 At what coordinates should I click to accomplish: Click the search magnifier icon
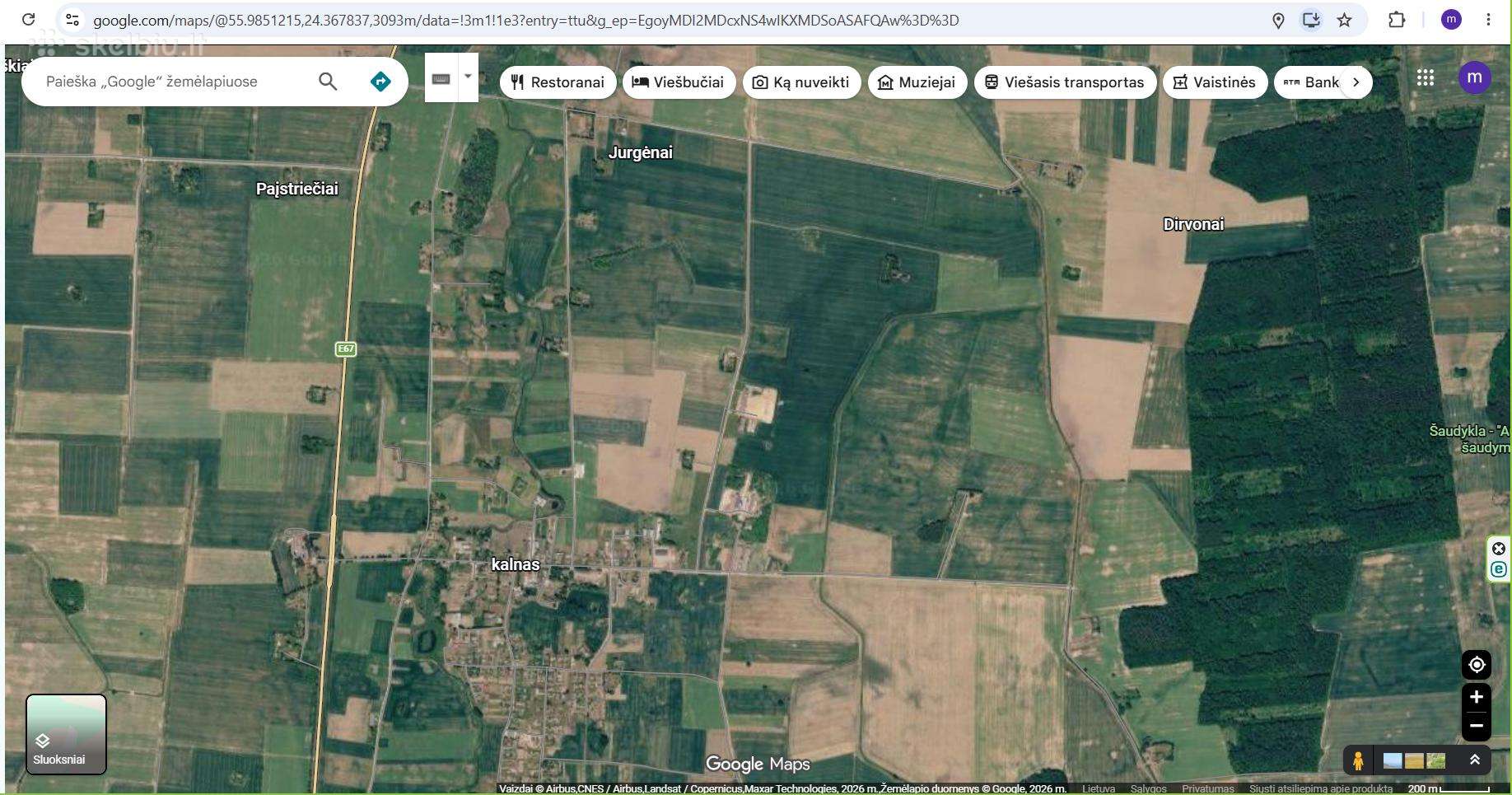click(328, 82)
